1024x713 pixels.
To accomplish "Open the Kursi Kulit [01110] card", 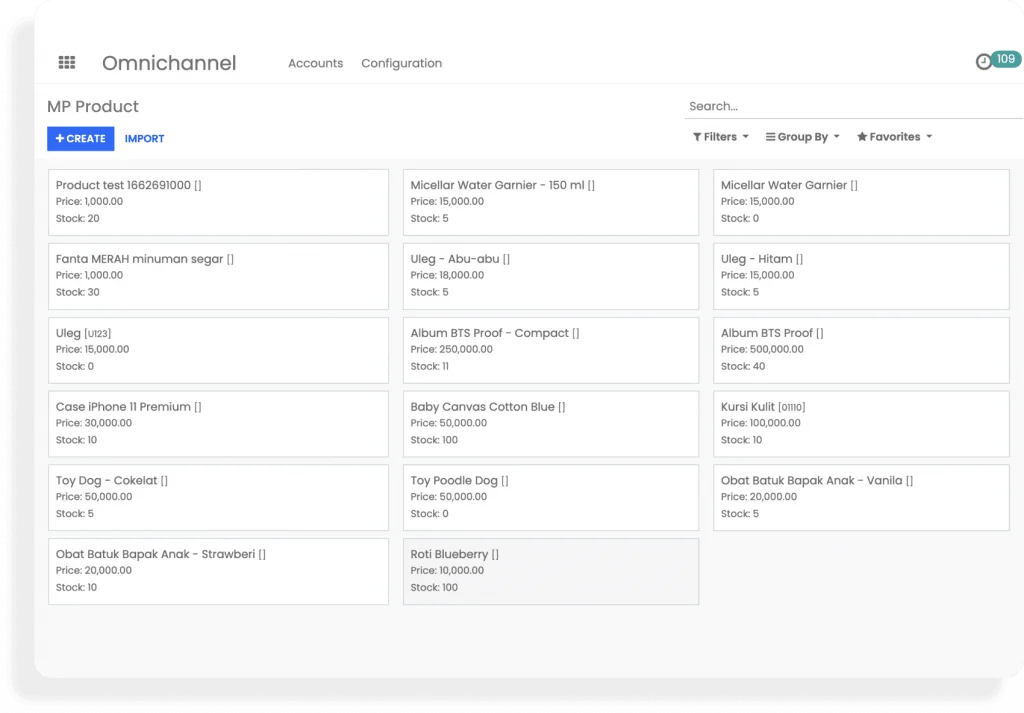I will click(861, 424).
